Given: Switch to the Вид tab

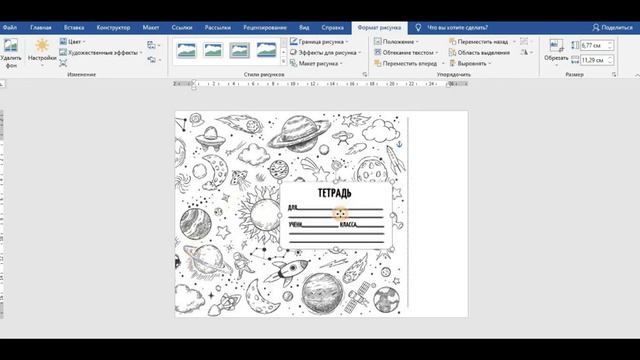Looking at the screenshot, I should coord(304,28).
